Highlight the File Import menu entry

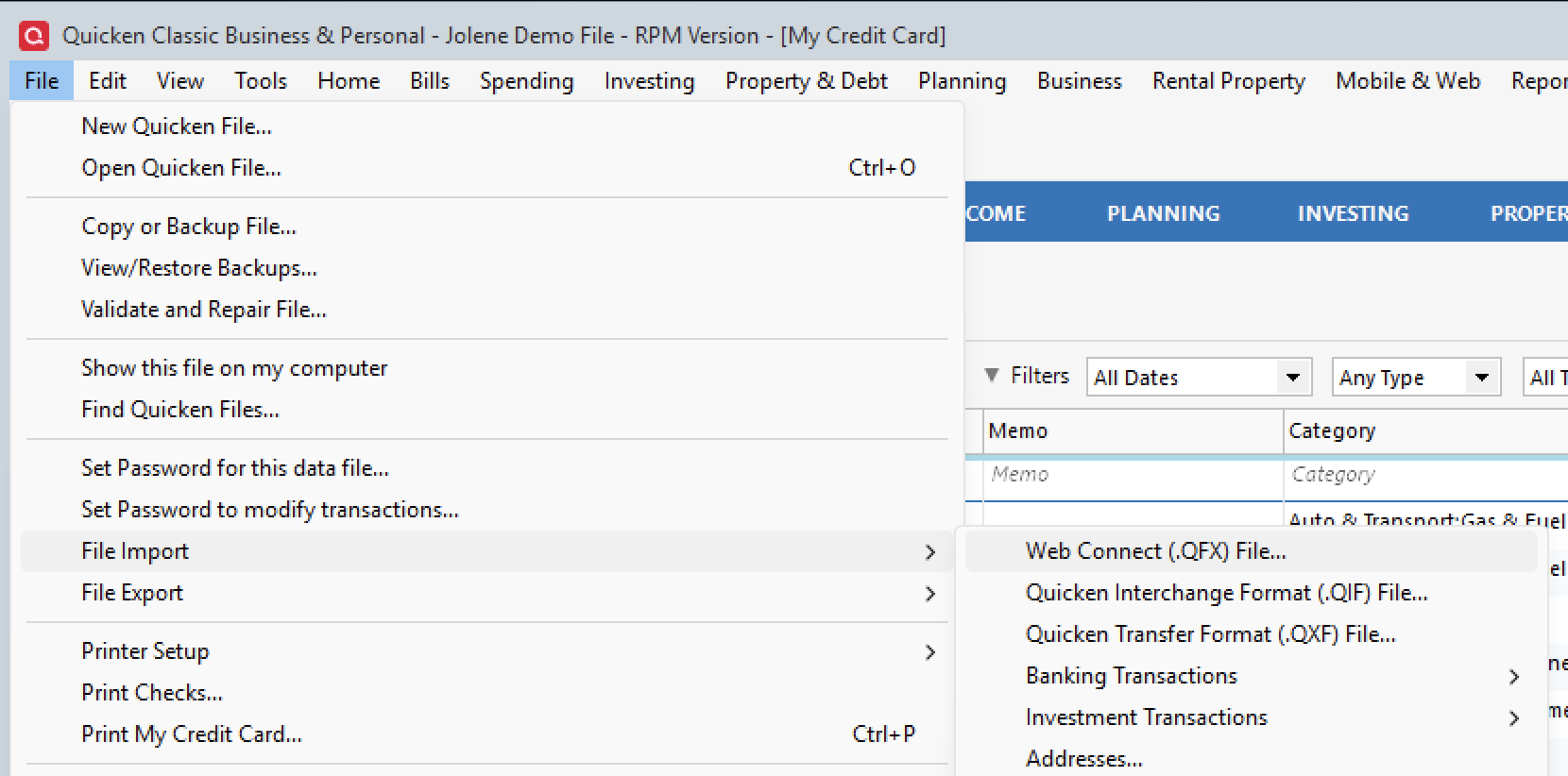tap(486, 551)
